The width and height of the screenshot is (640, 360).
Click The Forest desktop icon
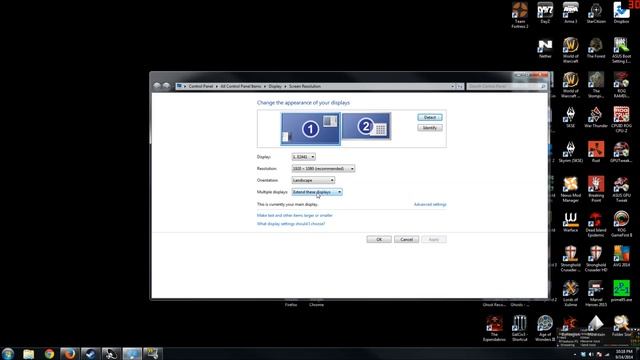point(596,48)
